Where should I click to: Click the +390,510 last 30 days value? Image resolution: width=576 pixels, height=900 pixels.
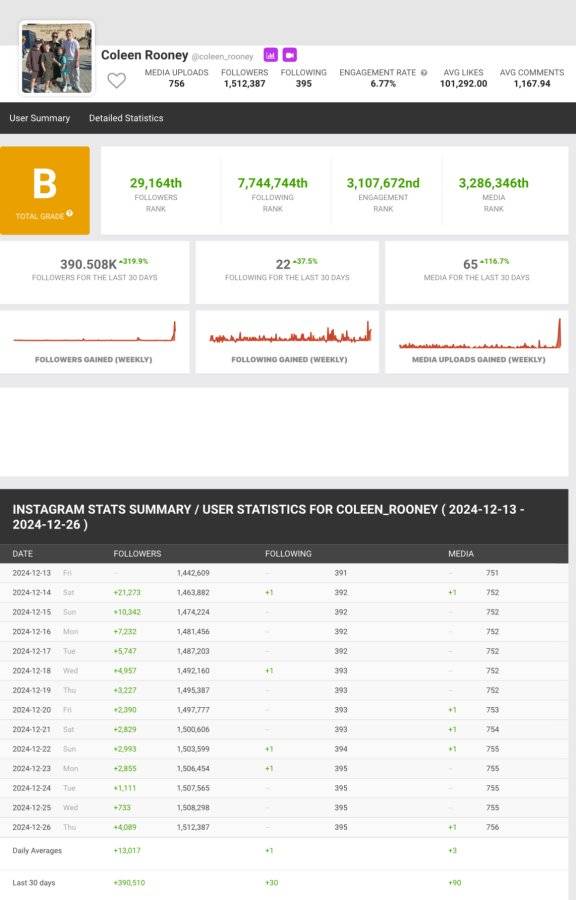point(129,883)
